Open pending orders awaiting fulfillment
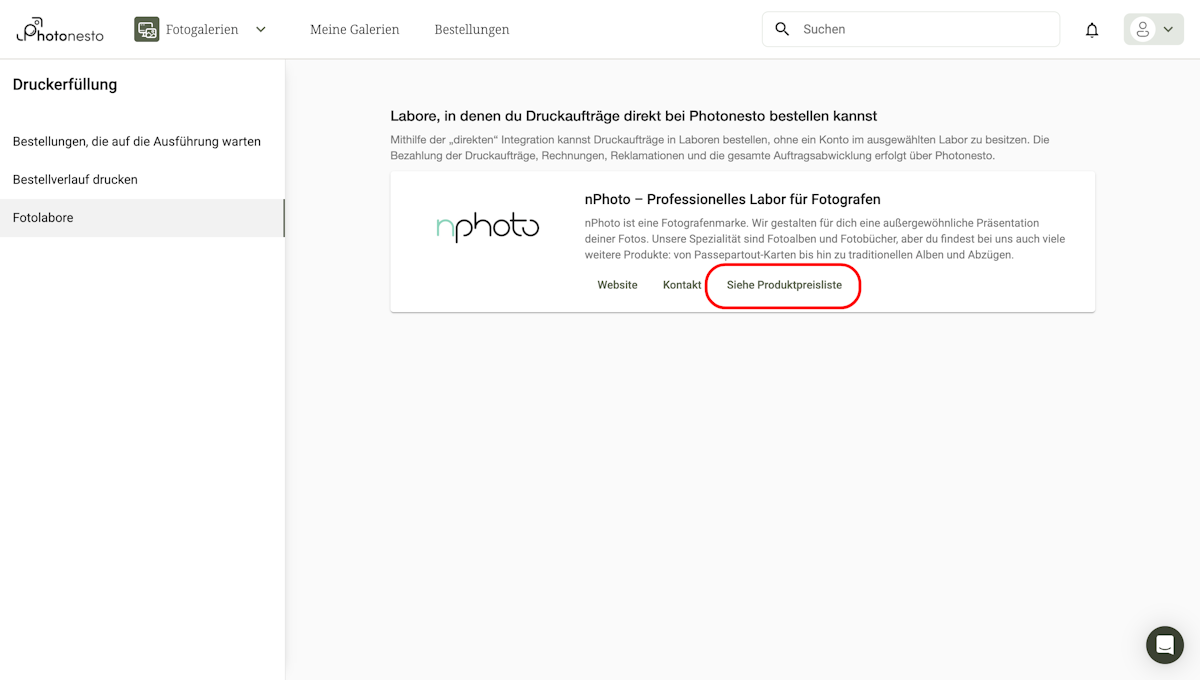 coord(136,141)
